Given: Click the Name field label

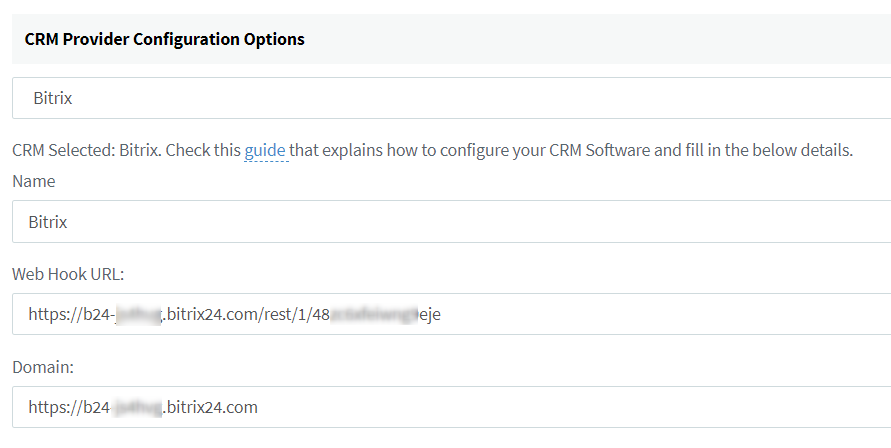Looking at the screenshot, I should point(34,181).
